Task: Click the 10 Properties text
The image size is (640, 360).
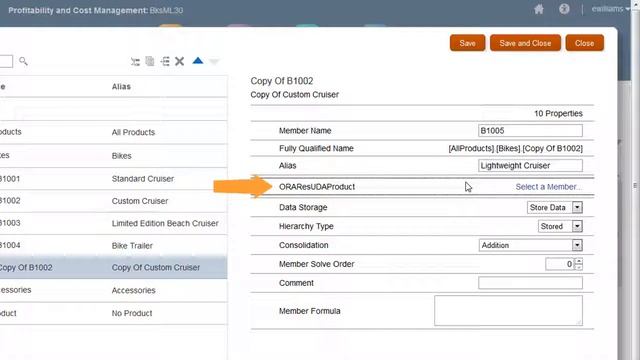Action: coord(558,113)
